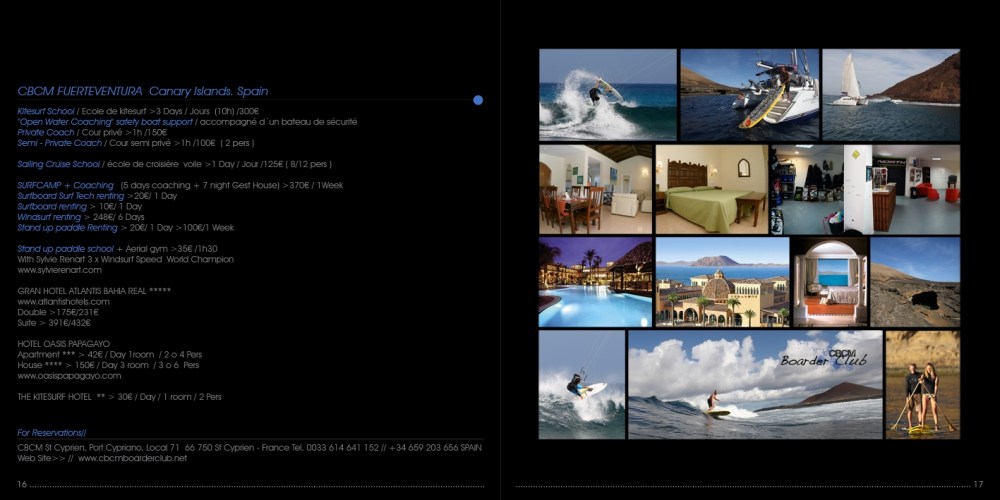
Task: Click the For Reservations heading
Action: pyautogui.click(x=53, y=433)
